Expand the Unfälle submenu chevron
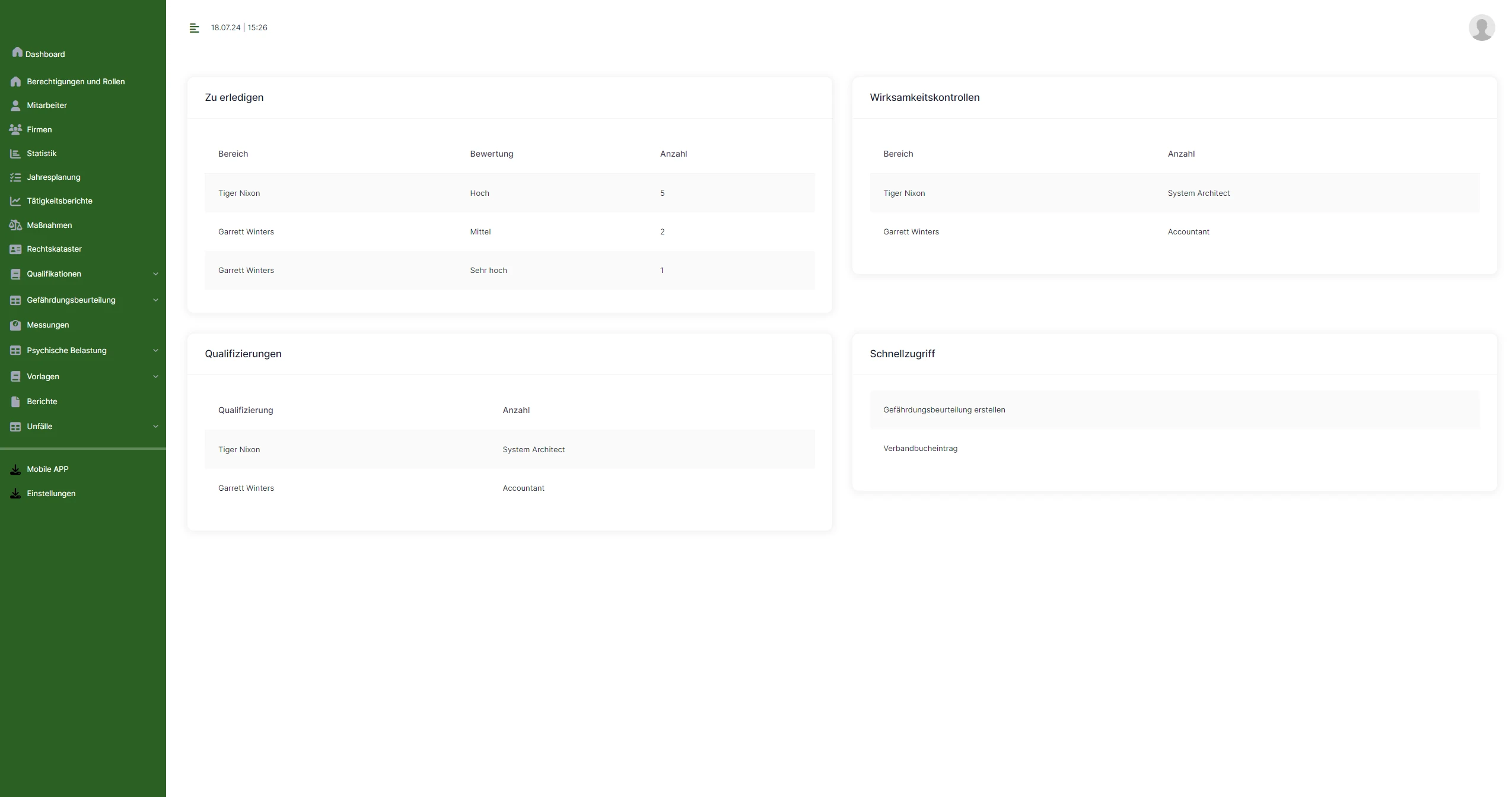The image size is (1512, 797). 155,427
